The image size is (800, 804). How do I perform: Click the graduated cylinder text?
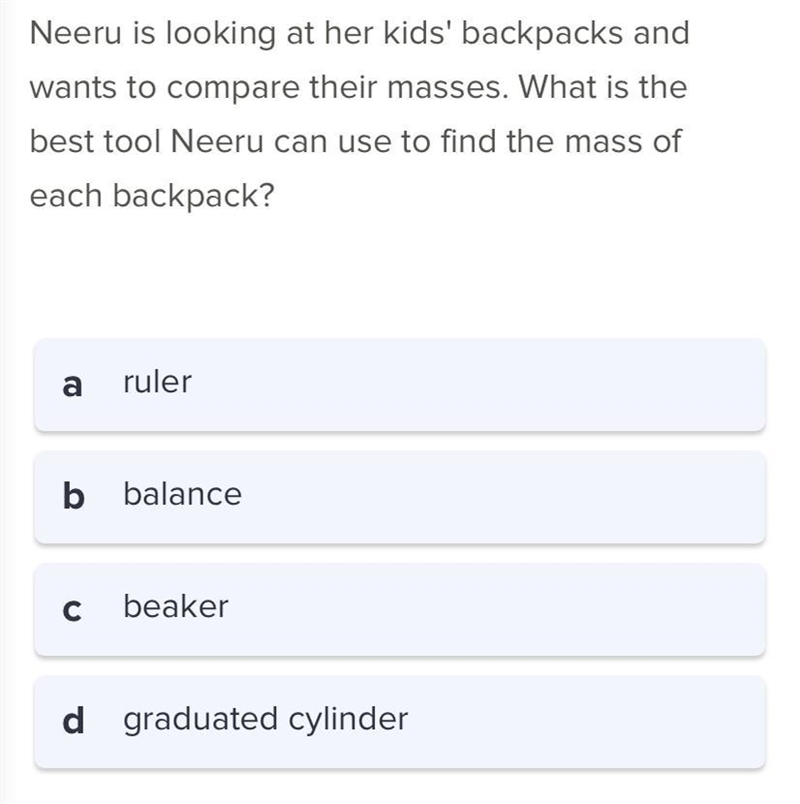pos(266,719)
